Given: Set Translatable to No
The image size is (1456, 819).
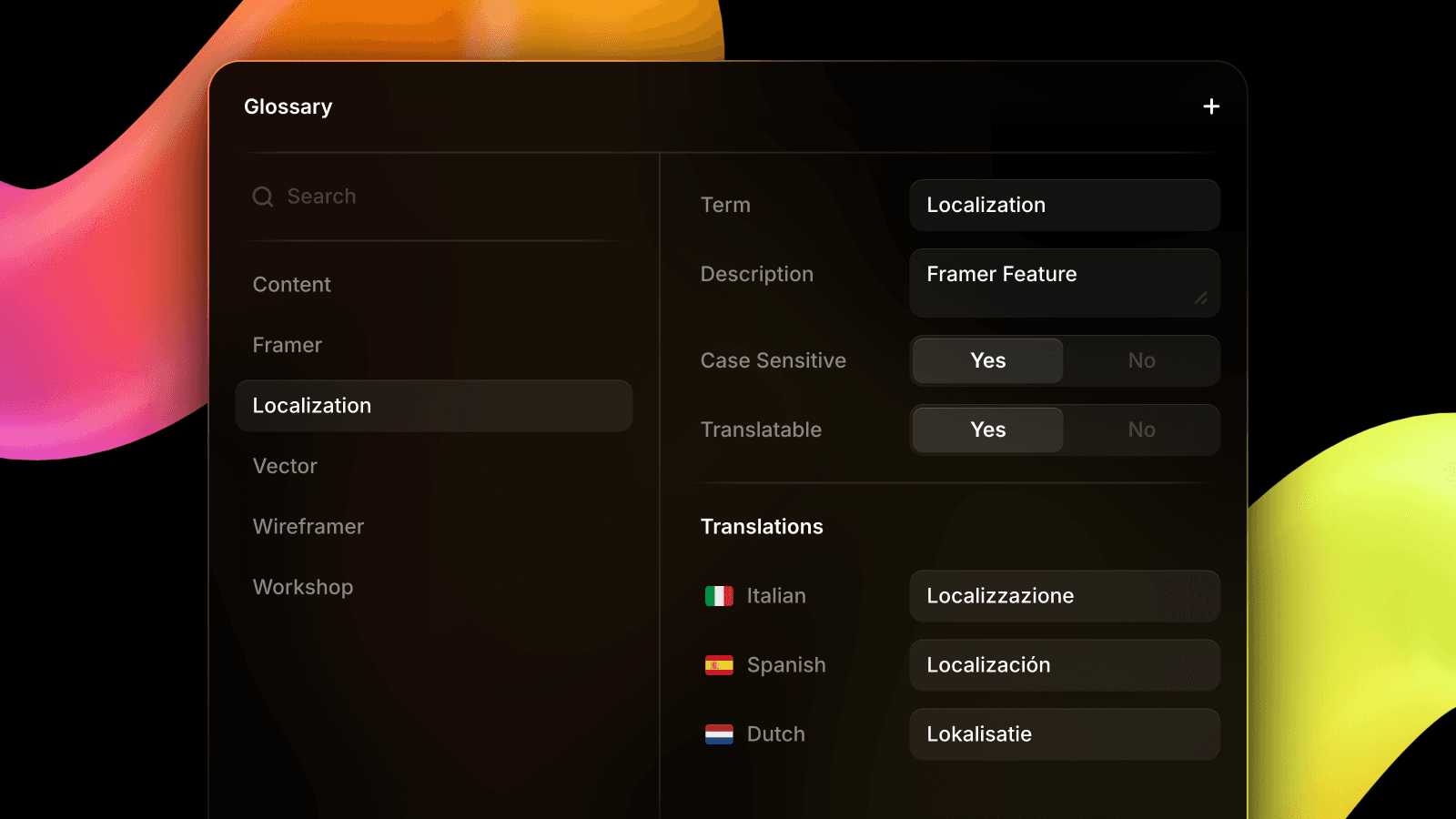Looking at the screenshot, I should point(1141,430).
